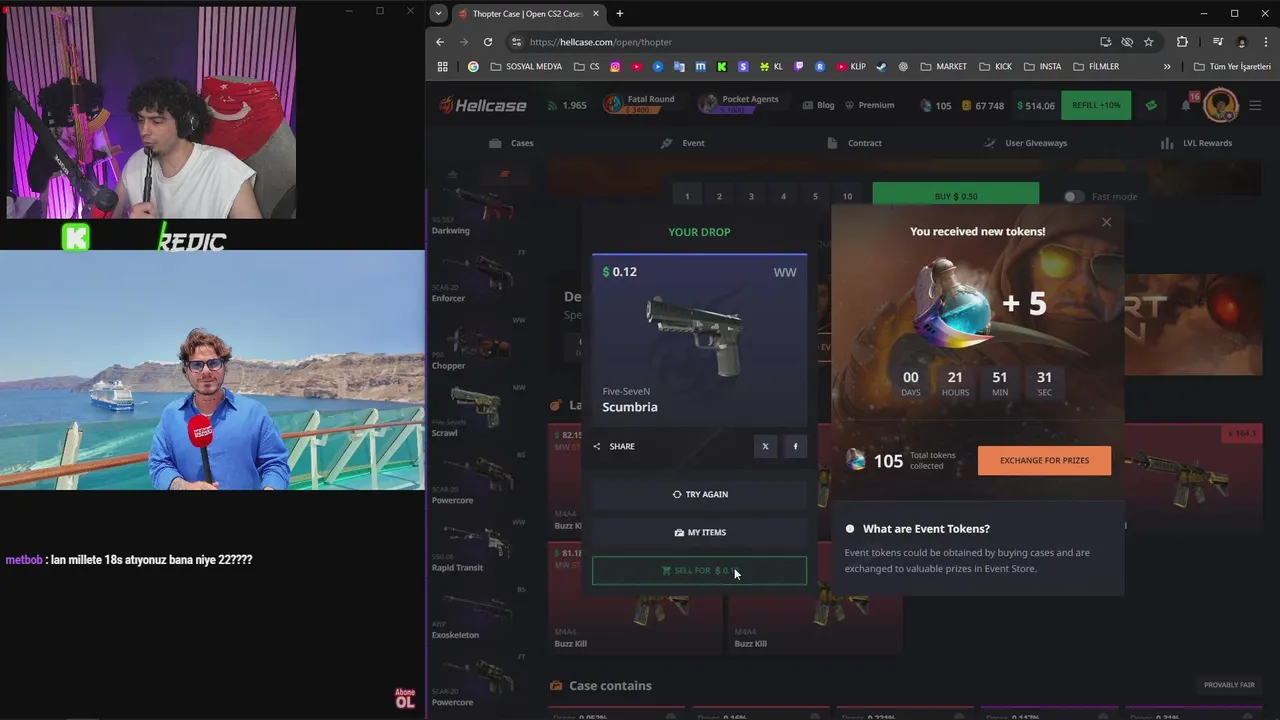Click coin balance 67 748

pos(983,106)
